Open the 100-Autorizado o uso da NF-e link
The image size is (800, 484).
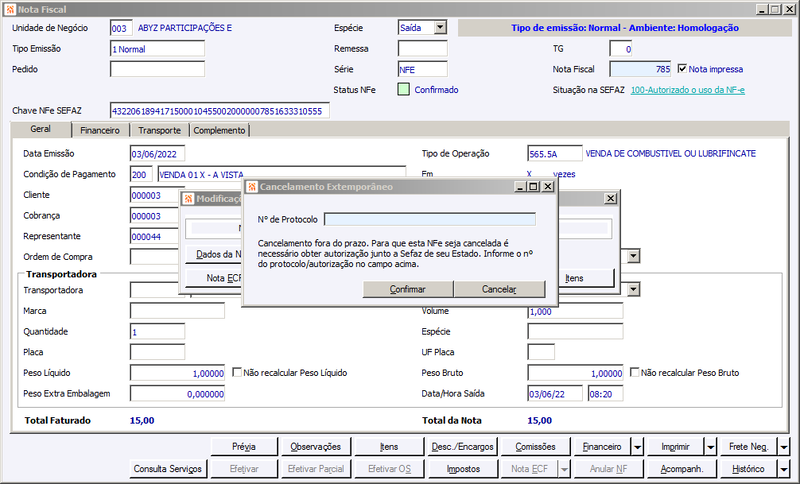point(688,90)
